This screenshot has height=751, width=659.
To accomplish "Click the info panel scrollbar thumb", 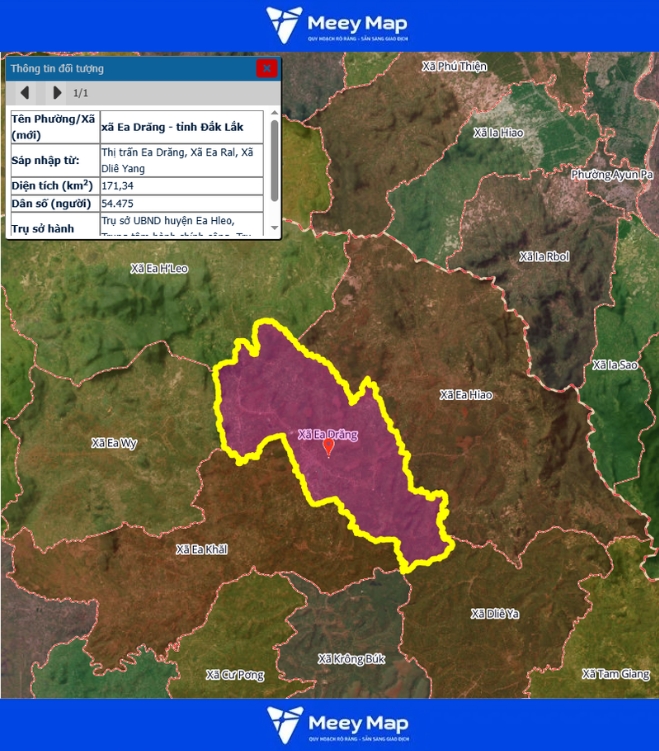I will point(275,160).
